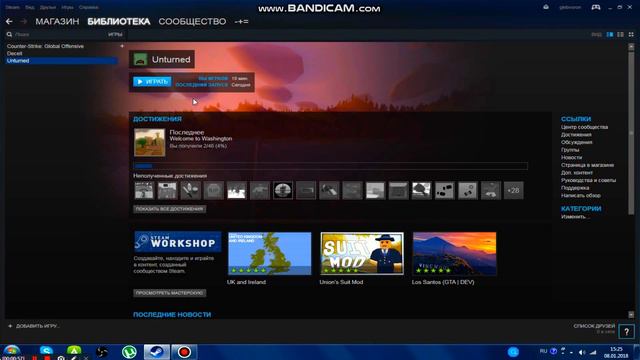This screenshot has width=640, height=360.
Task: Switch library to grid view icon
Action: (631, 35)
